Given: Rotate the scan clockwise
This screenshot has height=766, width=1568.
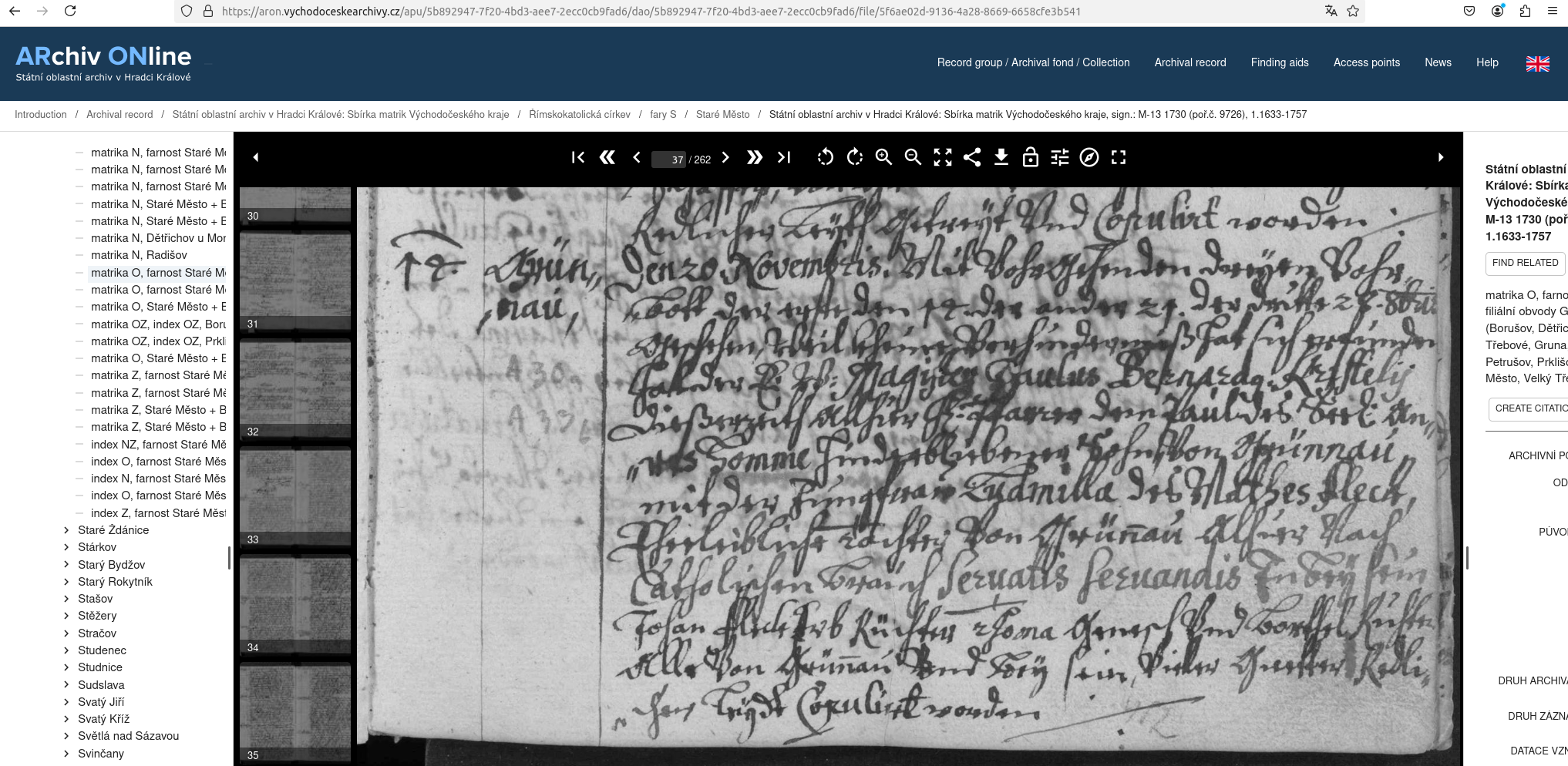Looking at the screenshot, I should (854, 157).
